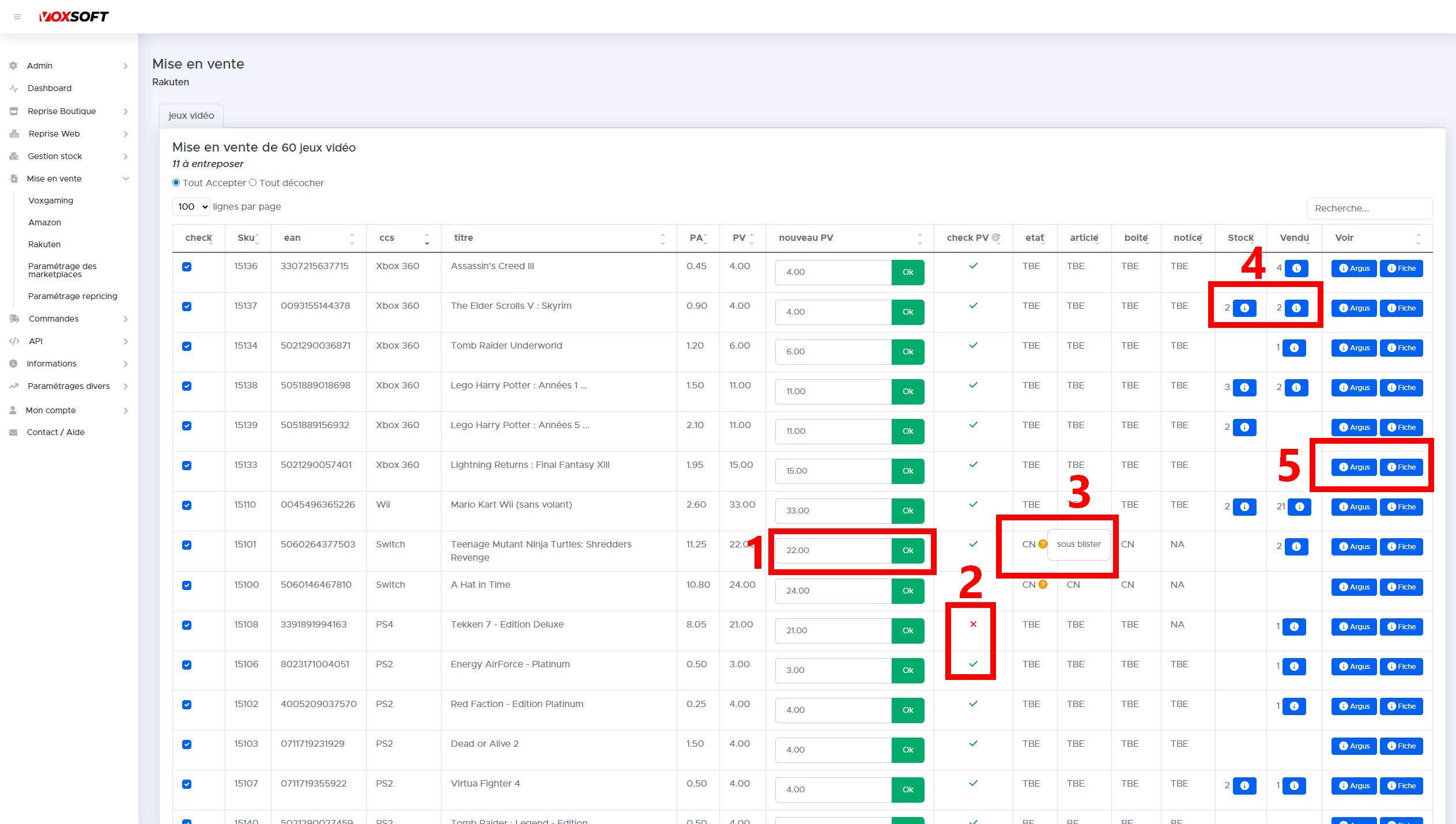
Task: Uncheck the Assassin's Creed III row checkbox
Action: [187, 267]
